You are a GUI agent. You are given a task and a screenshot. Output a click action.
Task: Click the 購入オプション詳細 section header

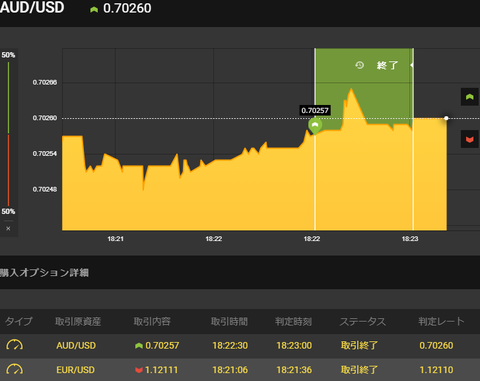pos(44,273)
